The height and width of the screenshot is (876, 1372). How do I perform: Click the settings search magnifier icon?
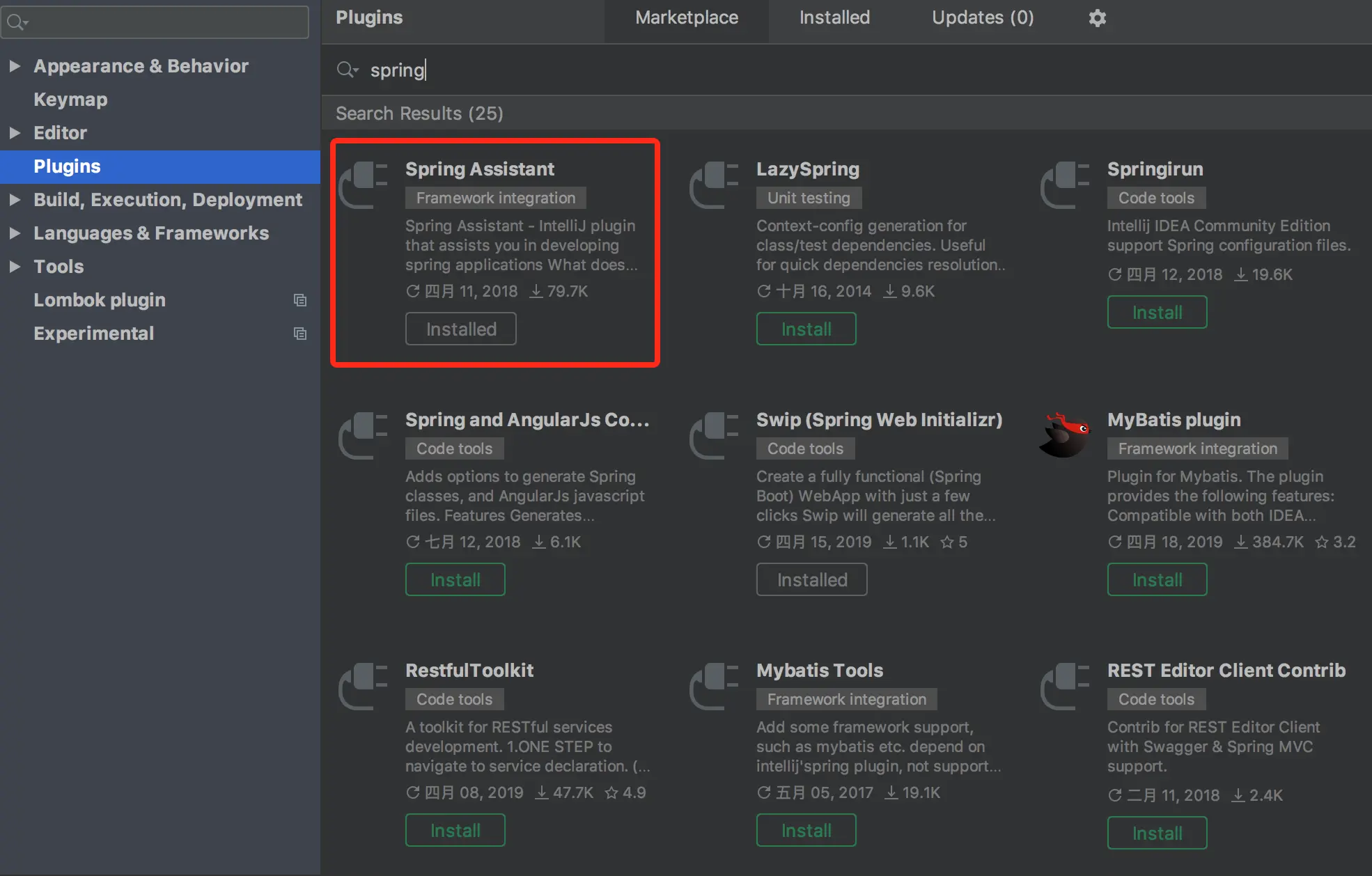tap(17, 22)
